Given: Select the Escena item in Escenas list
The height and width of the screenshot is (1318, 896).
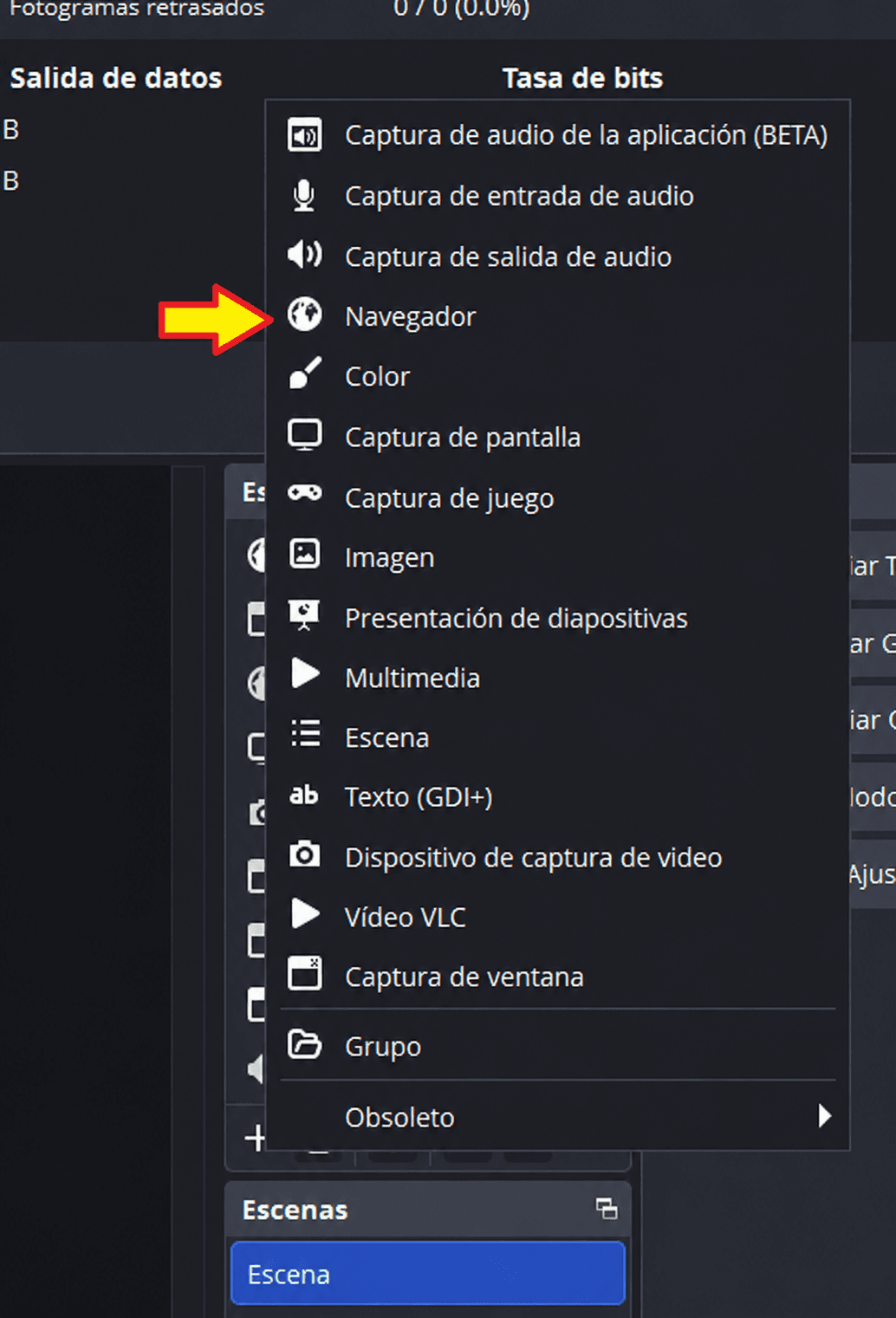Looking at the screenshot, I should (427, 1274).
